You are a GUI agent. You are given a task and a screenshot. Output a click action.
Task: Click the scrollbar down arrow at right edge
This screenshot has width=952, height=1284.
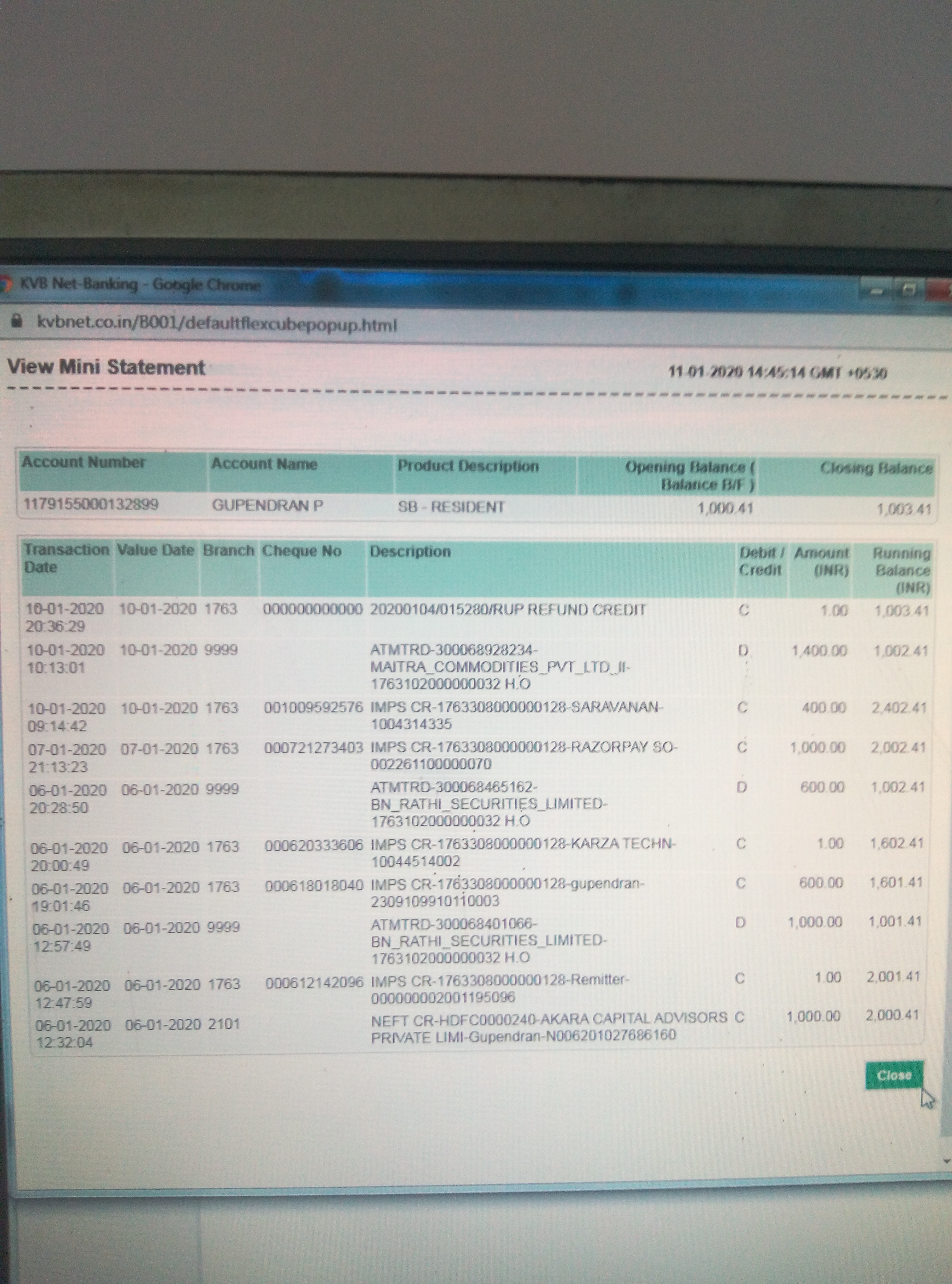[x=946, y=1161]
